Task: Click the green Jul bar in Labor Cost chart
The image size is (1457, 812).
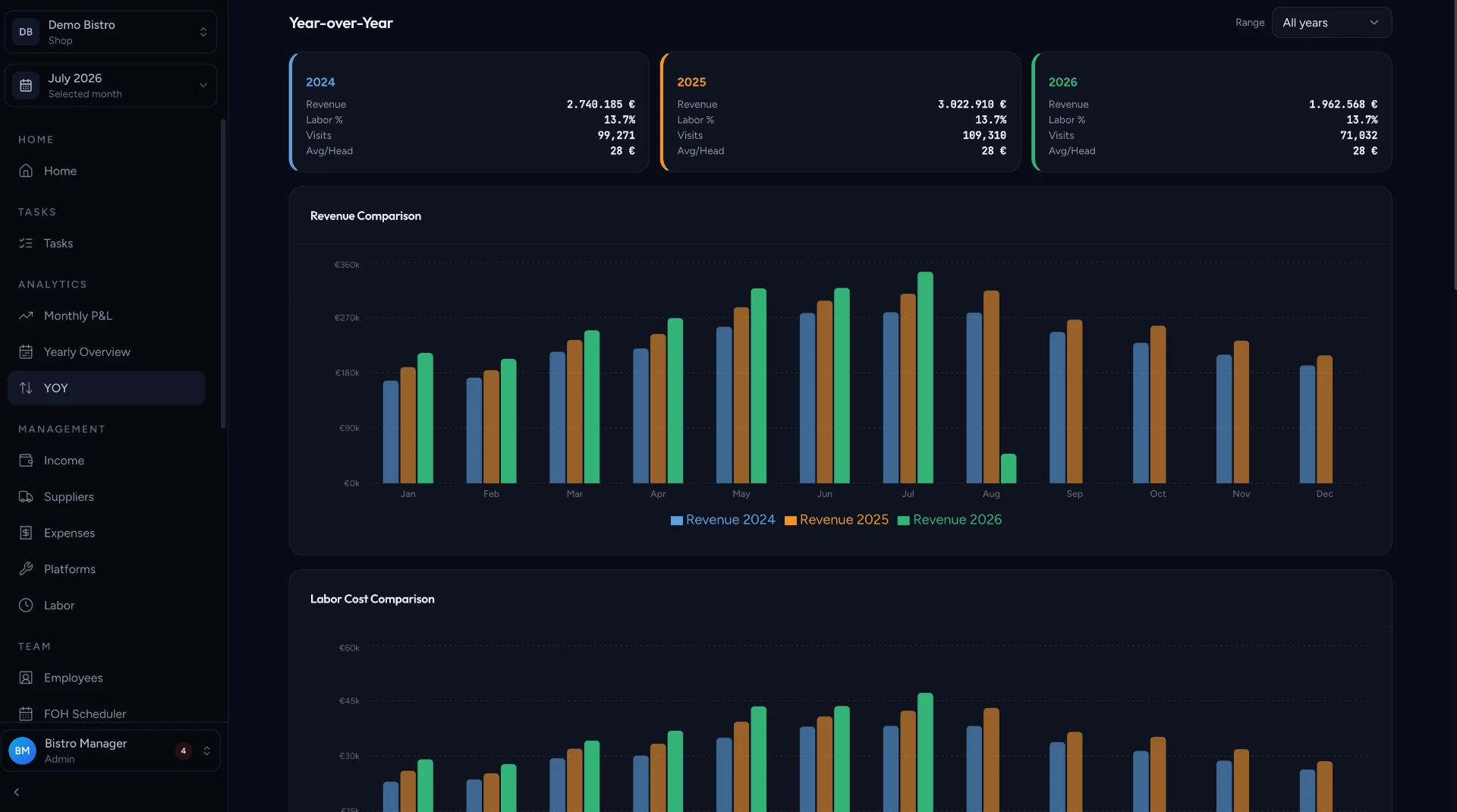Action: pos(925,752)
